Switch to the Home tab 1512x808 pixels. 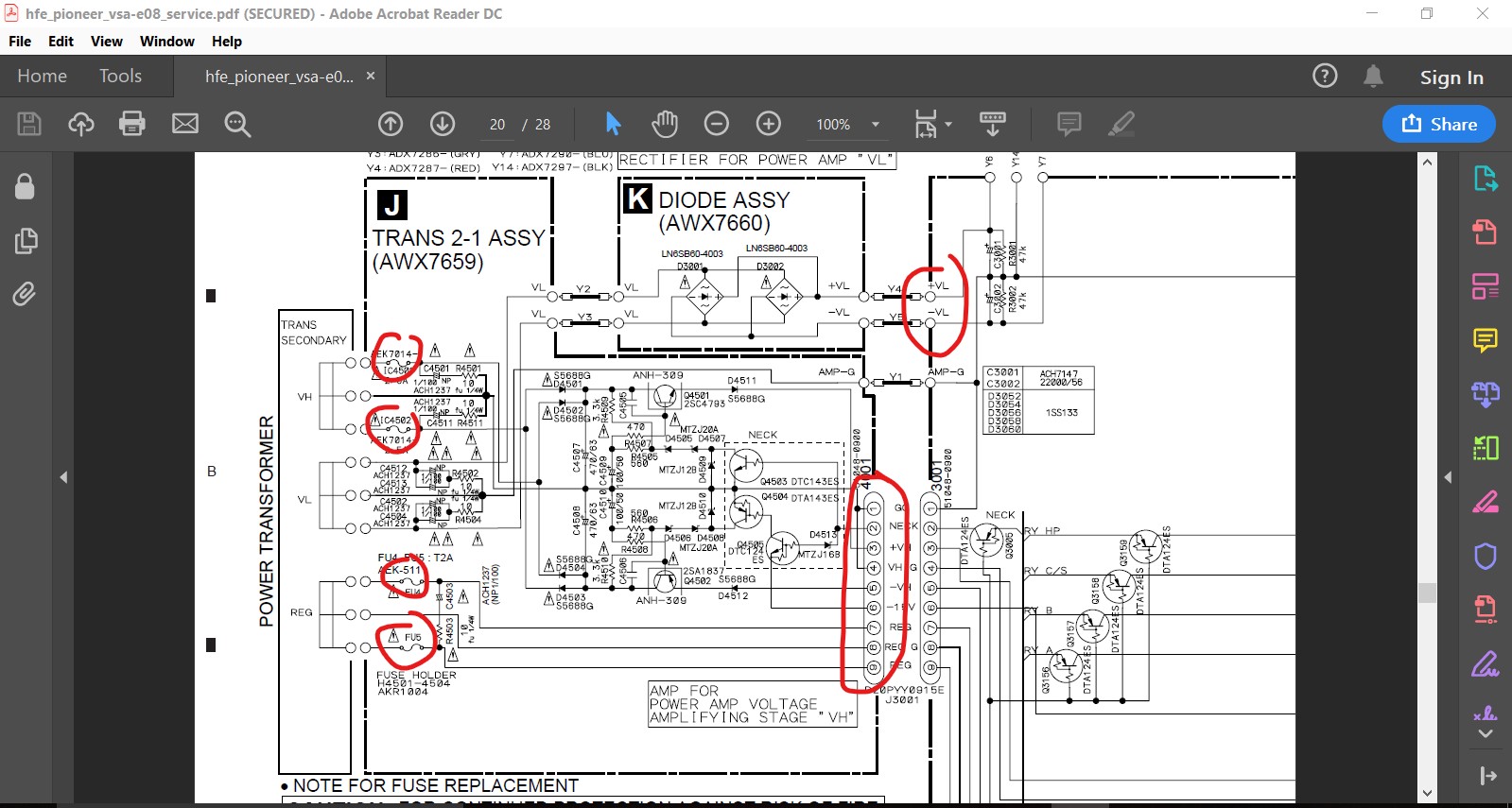coord(42,76)
